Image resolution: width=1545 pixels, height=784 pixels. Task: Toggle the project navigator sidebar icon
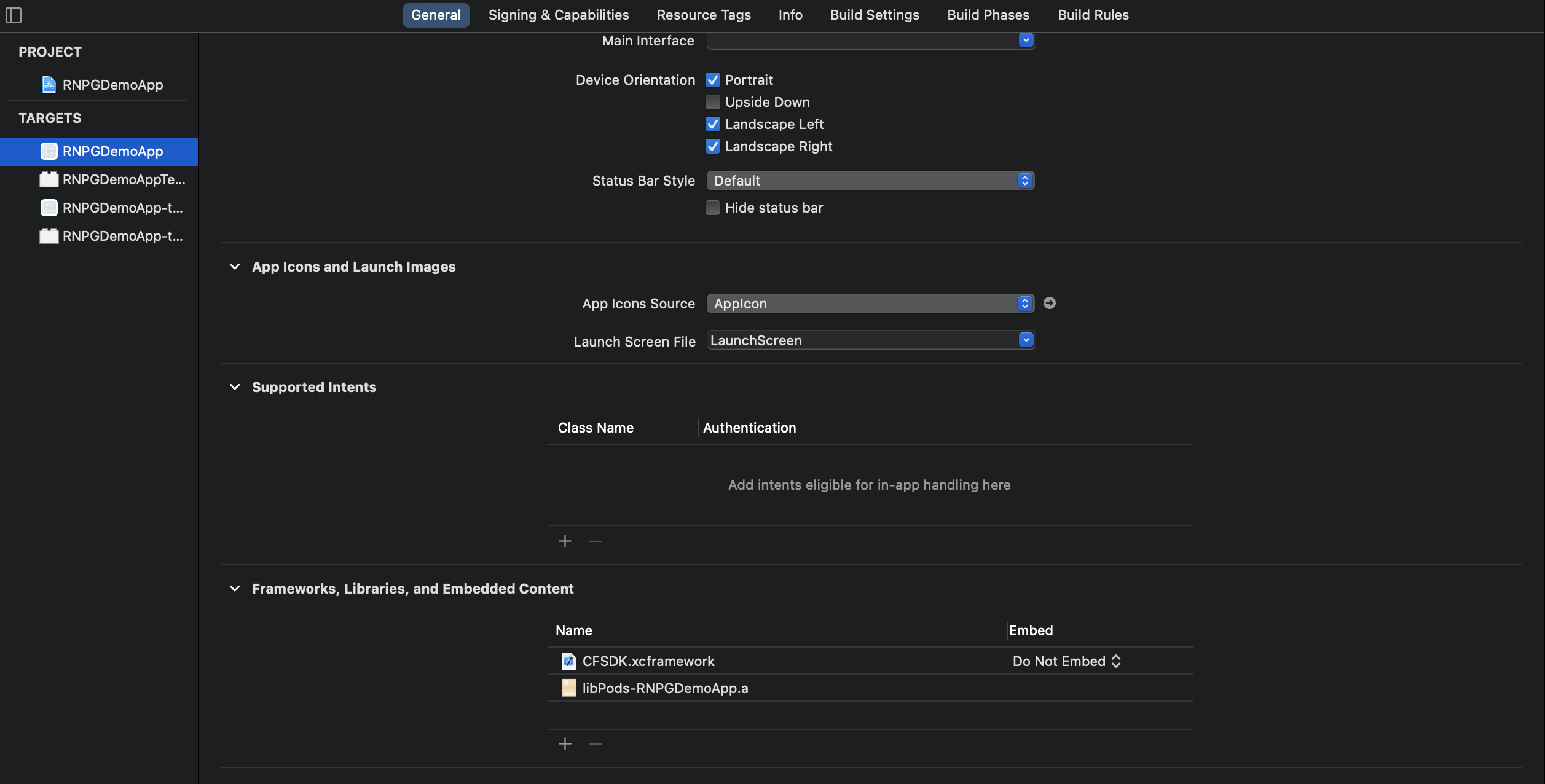tap(14, 15)
